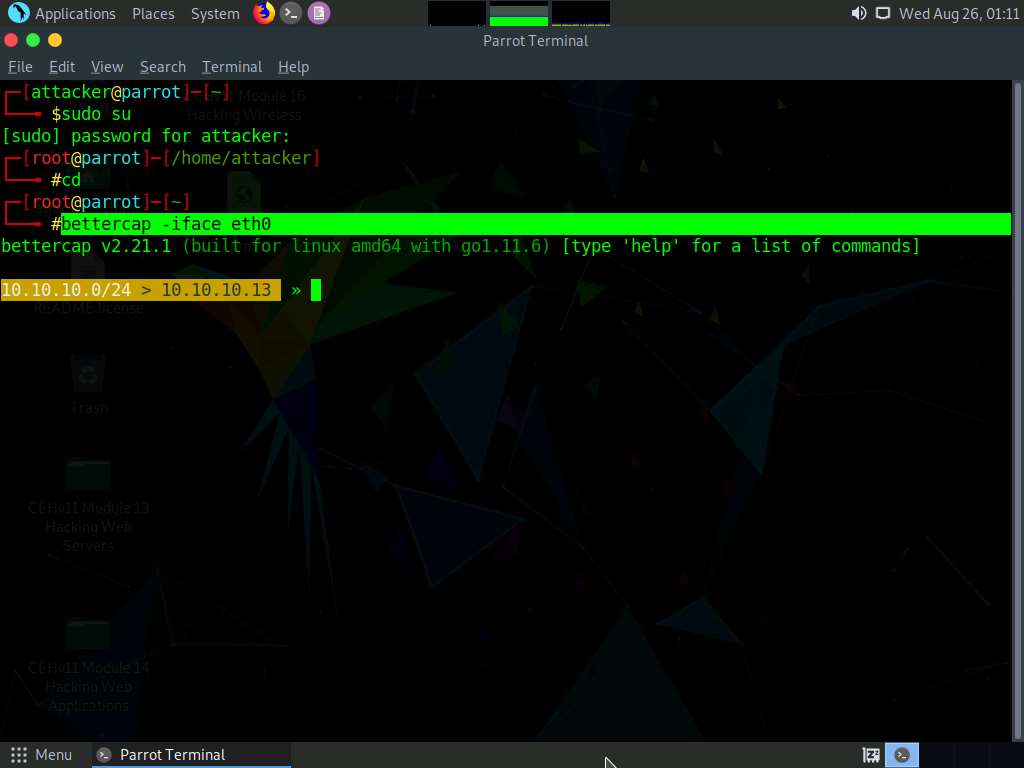1024x768 pixels.
Task: Click the terminal cursor block after »
Action: point(316,290)
